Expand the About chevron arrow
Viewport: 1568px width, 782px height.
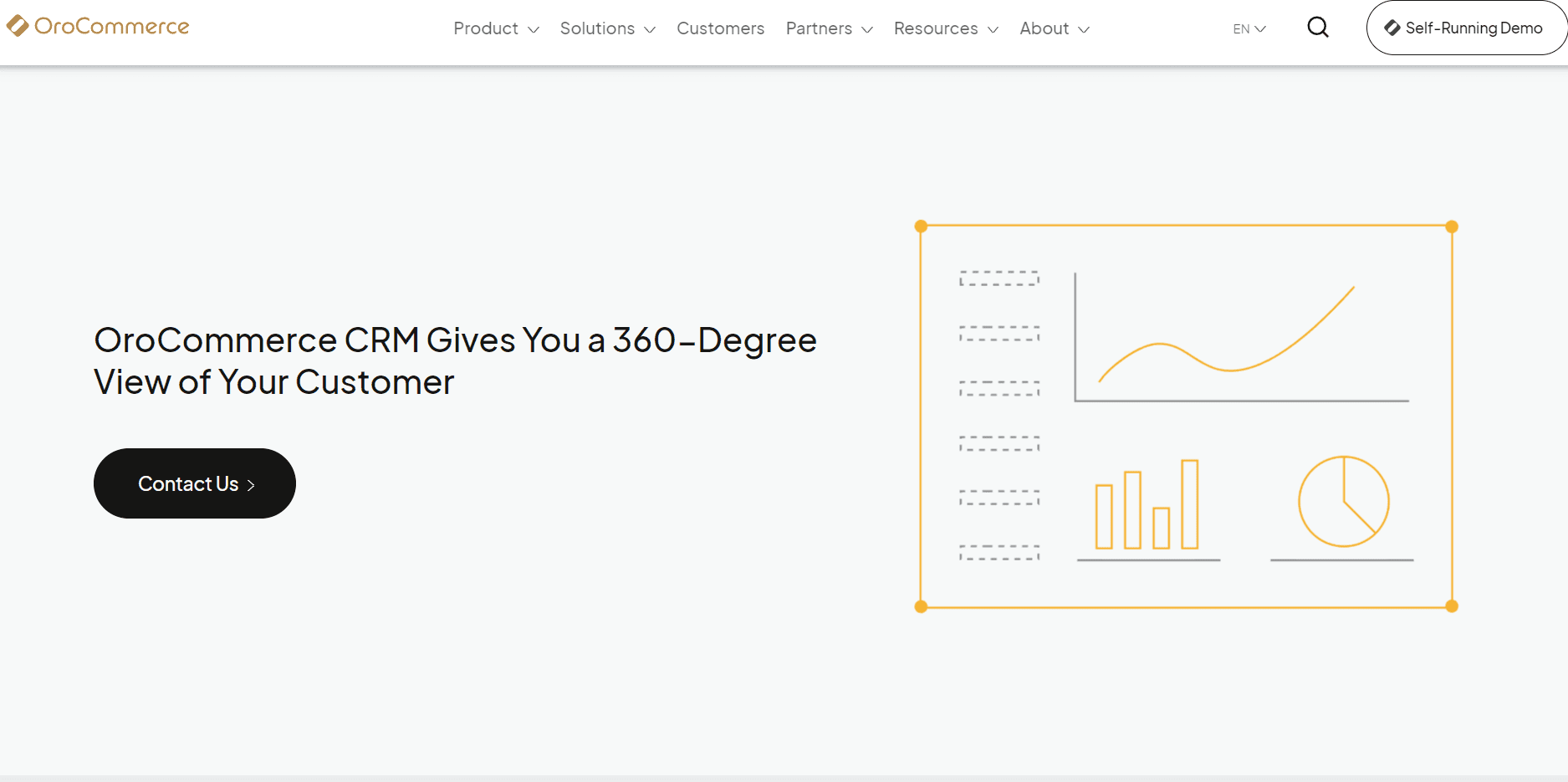(1084, 30)
